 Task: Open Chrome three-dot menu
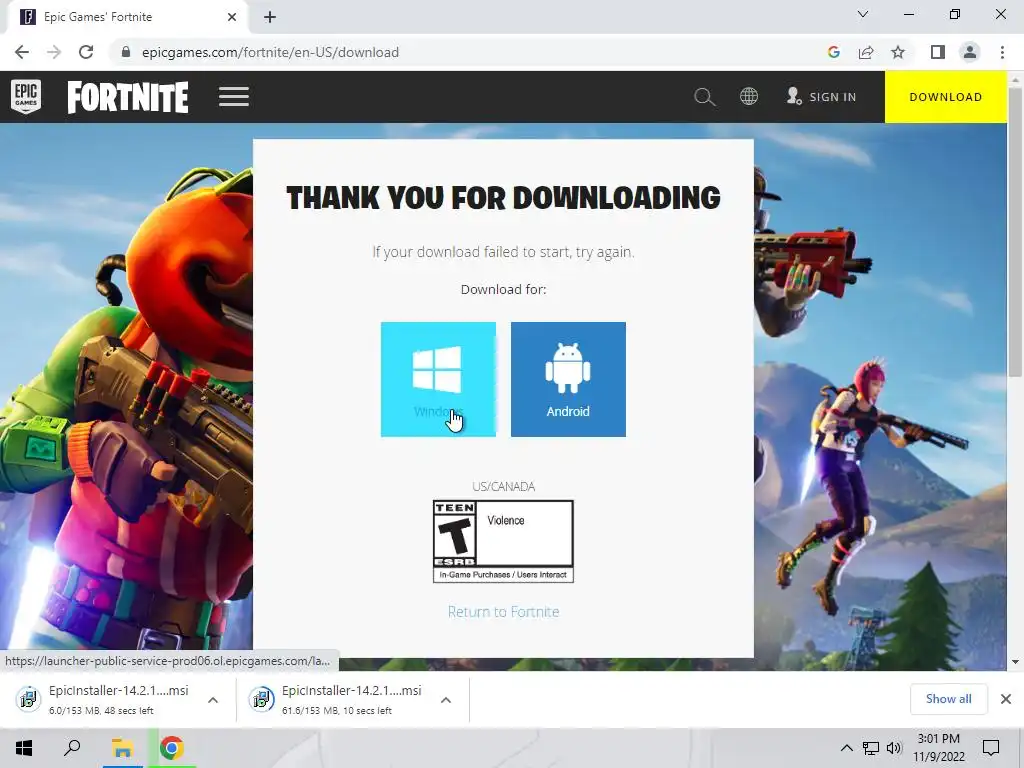pos(1002,52)
